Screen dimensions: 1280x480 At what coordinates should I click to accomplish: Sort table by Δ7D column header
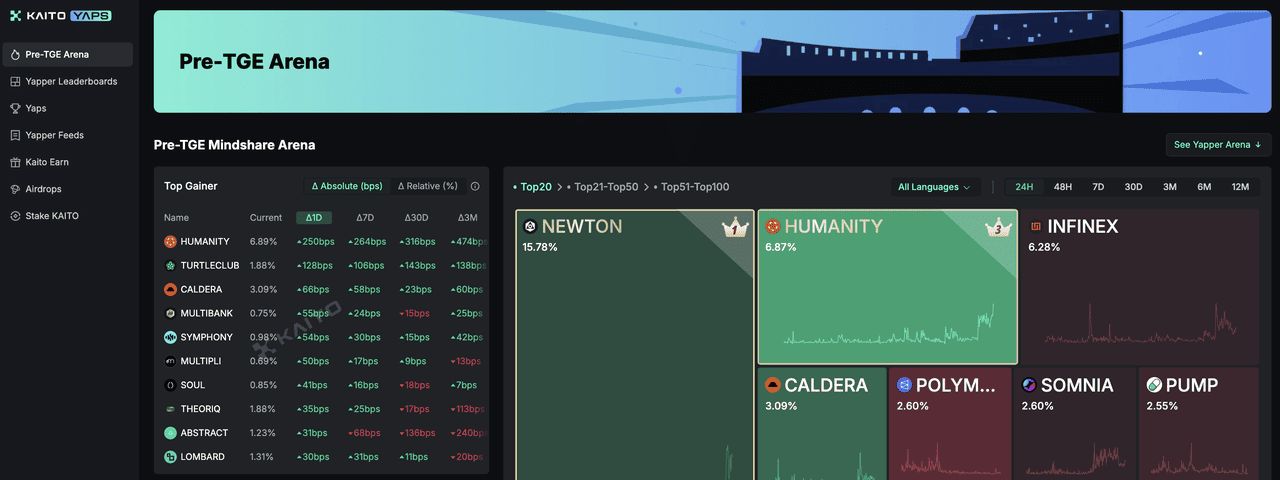click(365, 218)
